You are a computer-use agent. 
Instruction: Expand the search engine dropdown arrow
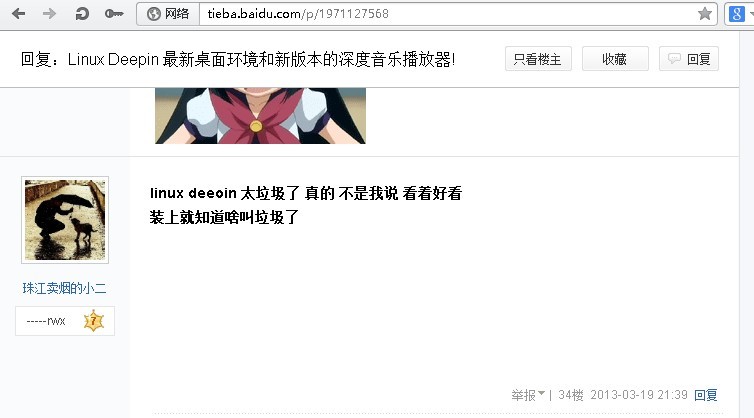pos(751,13)
